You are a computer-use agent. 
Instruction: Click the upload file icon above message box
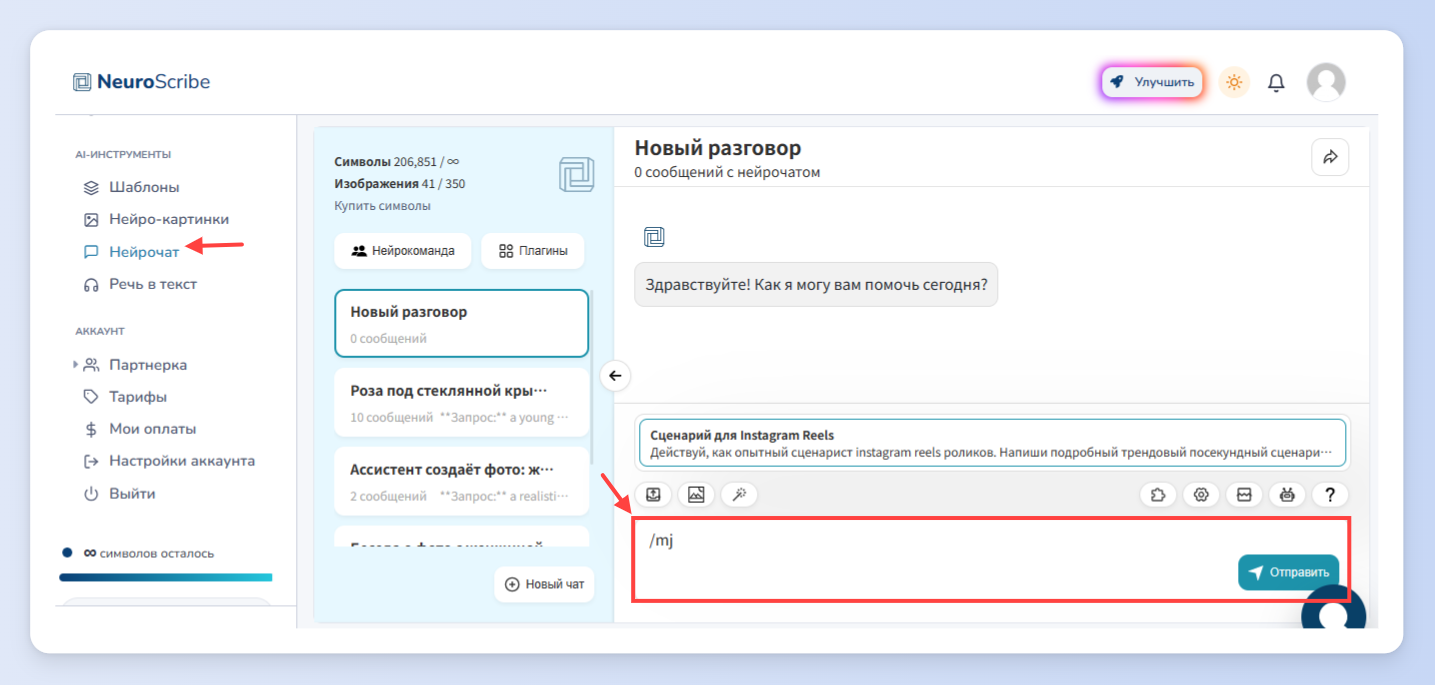tap(653, 494)
